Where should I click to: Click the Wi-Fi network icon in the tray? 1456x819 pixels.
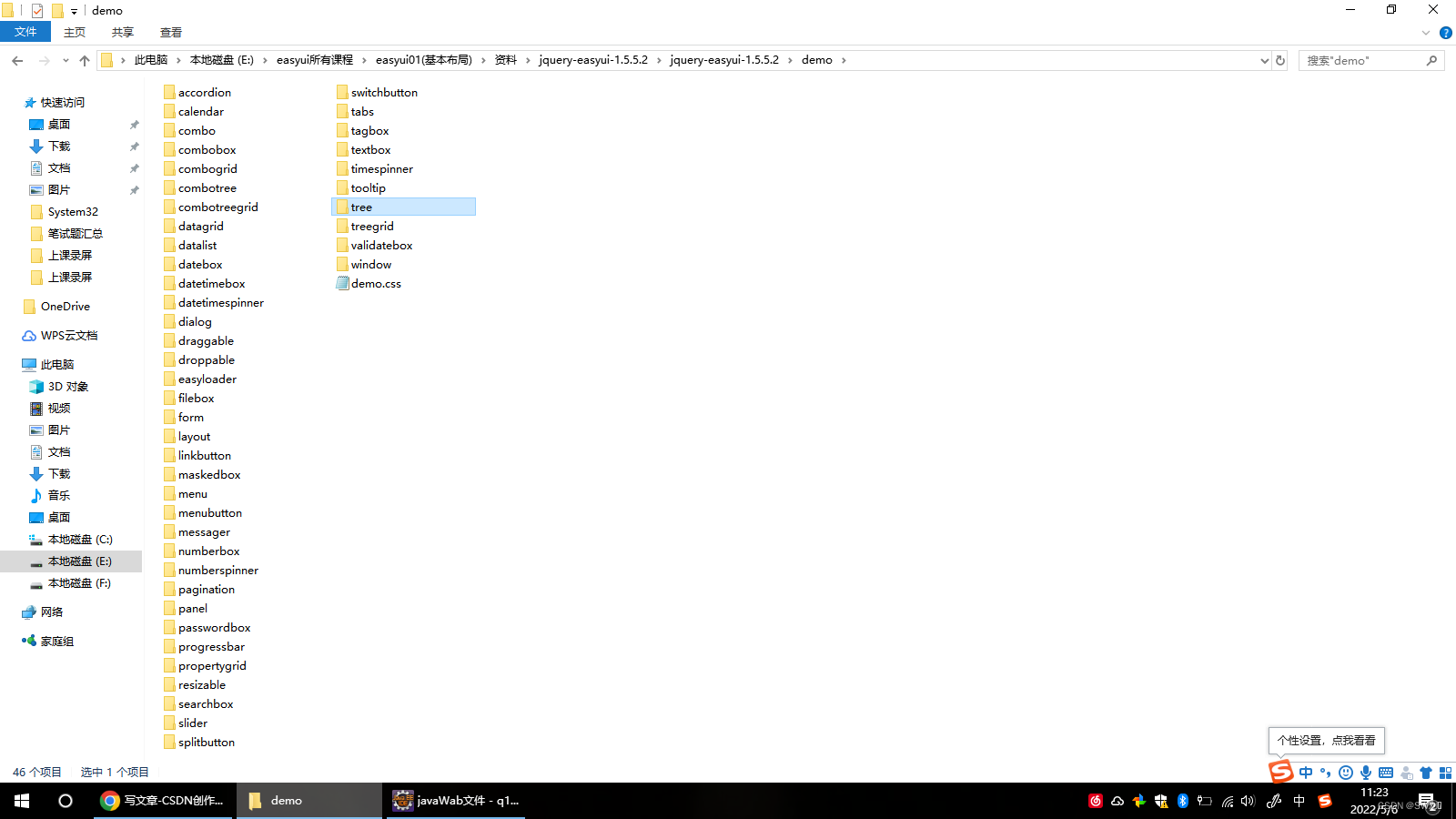(x=1227, y=801)
